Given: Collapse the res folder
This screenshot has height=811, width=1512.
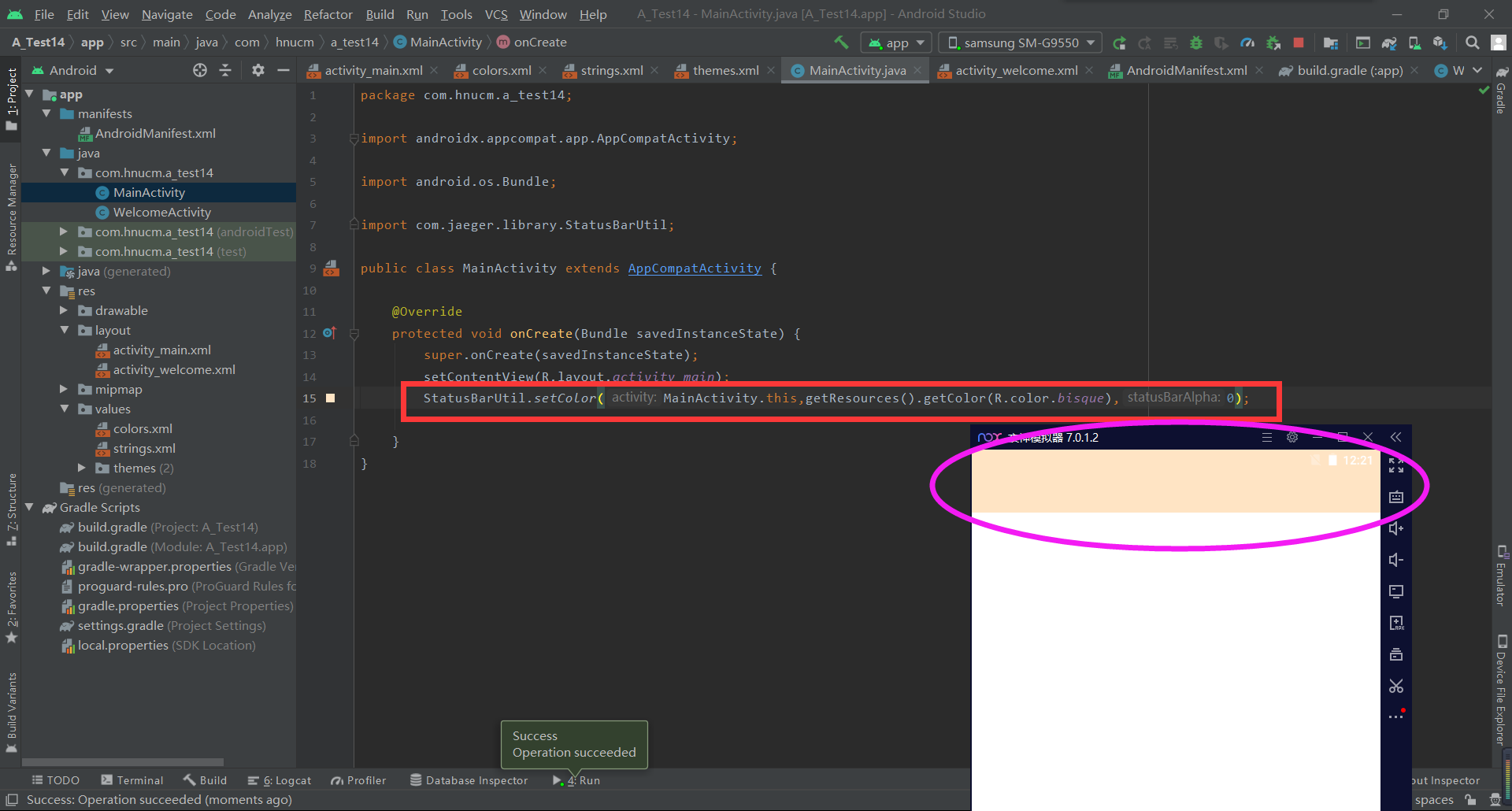Looking at the screenshot, I should (x=46, y=291).
